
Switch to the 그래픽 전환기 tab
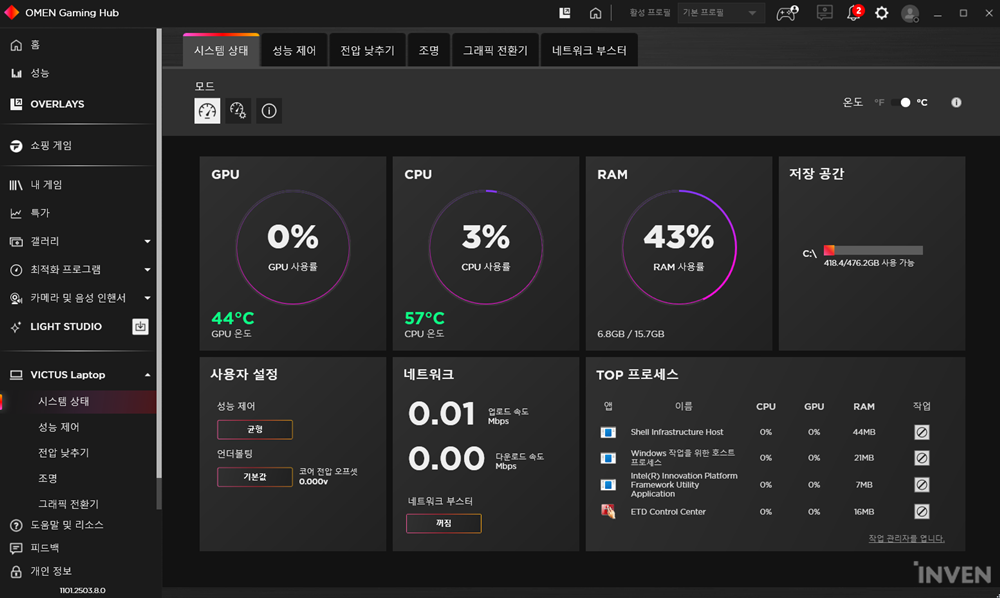[x=496, y=50]
